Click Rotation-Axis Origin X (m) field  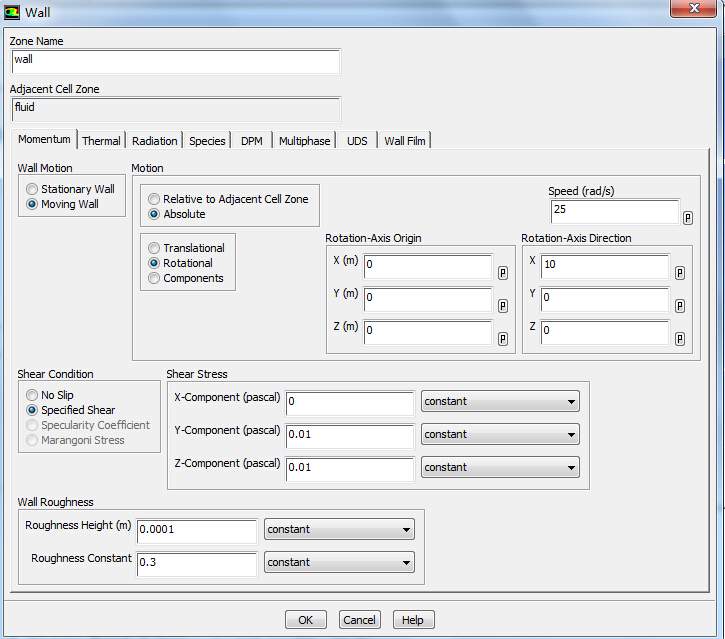[x=428, y=267]
